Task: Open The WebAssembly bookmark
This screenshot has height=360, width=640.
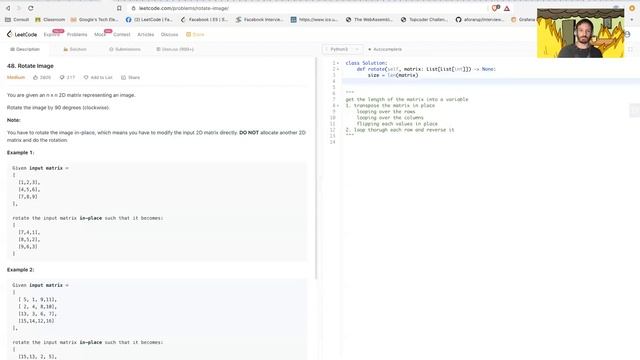Action: (x=369, y=20)
